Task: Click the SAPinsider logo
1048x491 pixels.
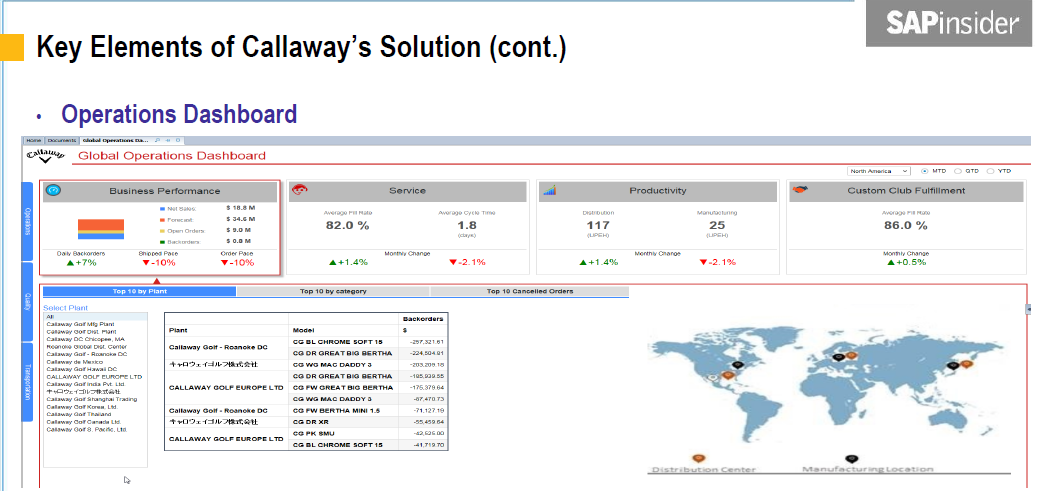Action: 948,23
